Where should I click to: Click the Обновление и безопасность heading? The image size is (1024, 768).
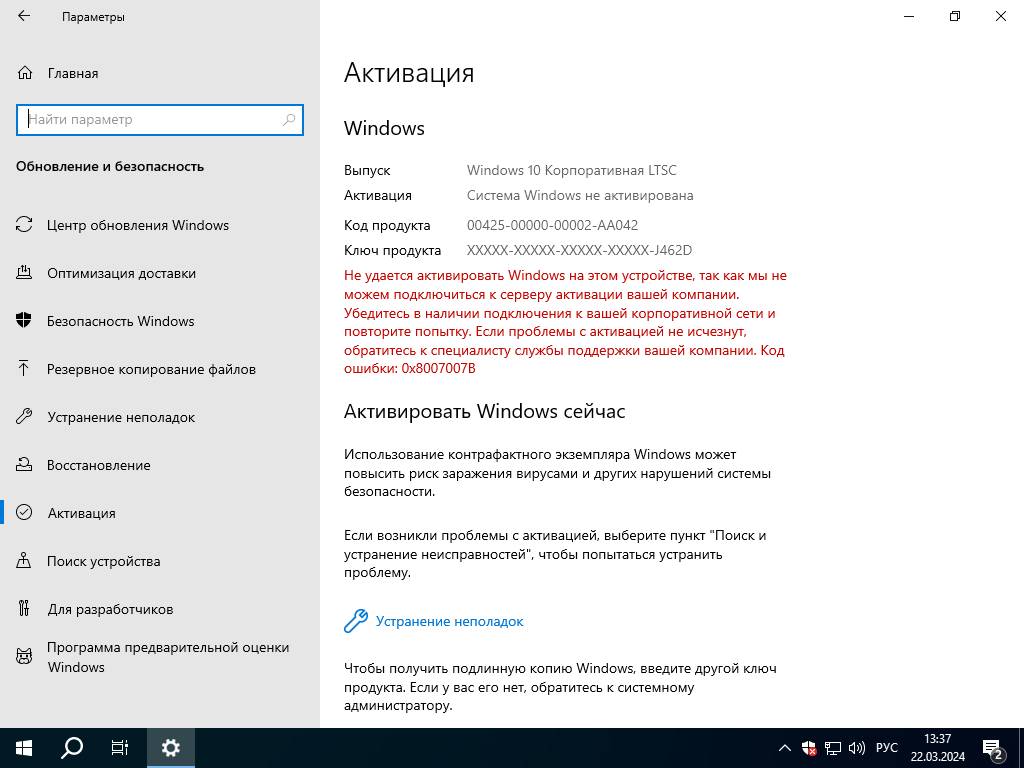point(110,167)
